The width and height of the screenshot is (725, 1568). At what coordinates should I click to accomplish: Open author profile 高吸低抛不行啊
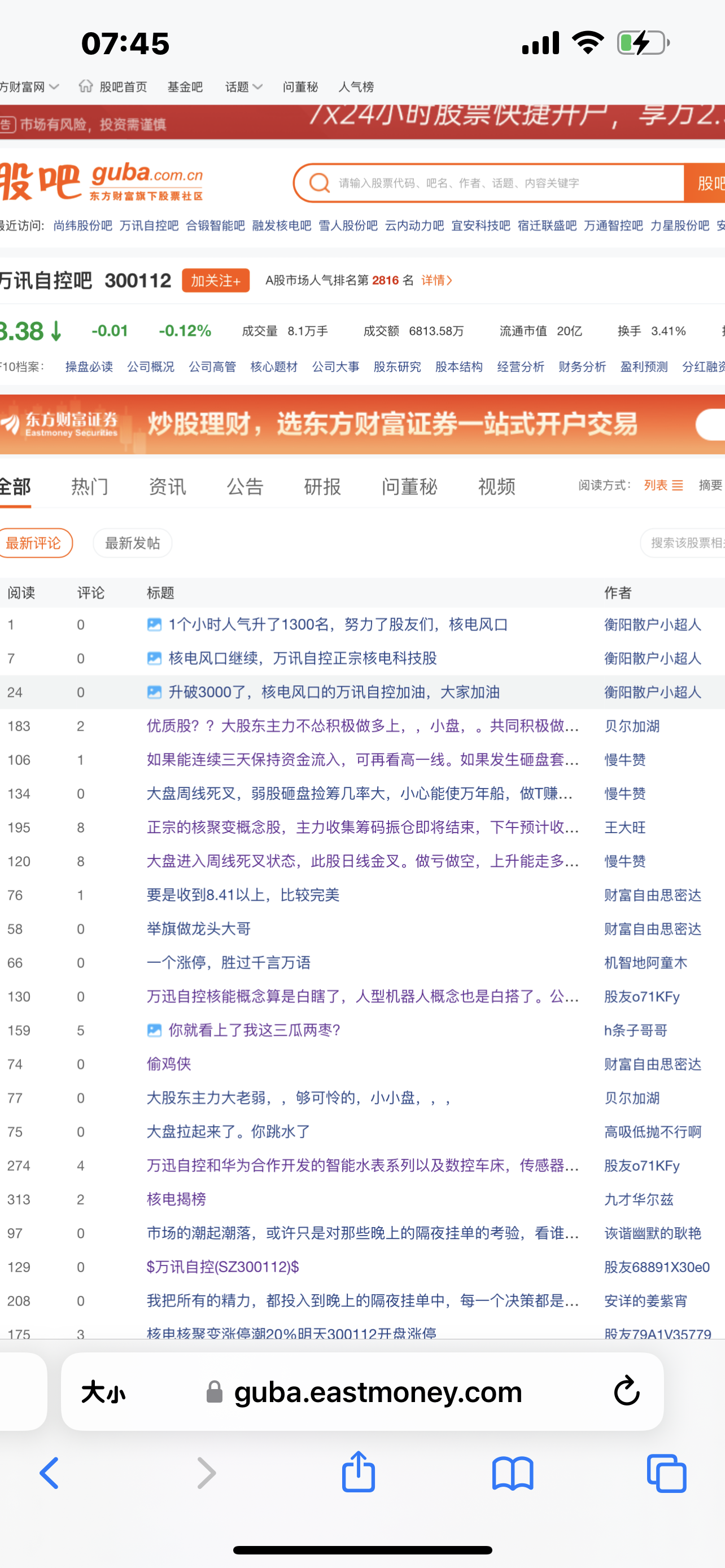tap(653, 1132)
